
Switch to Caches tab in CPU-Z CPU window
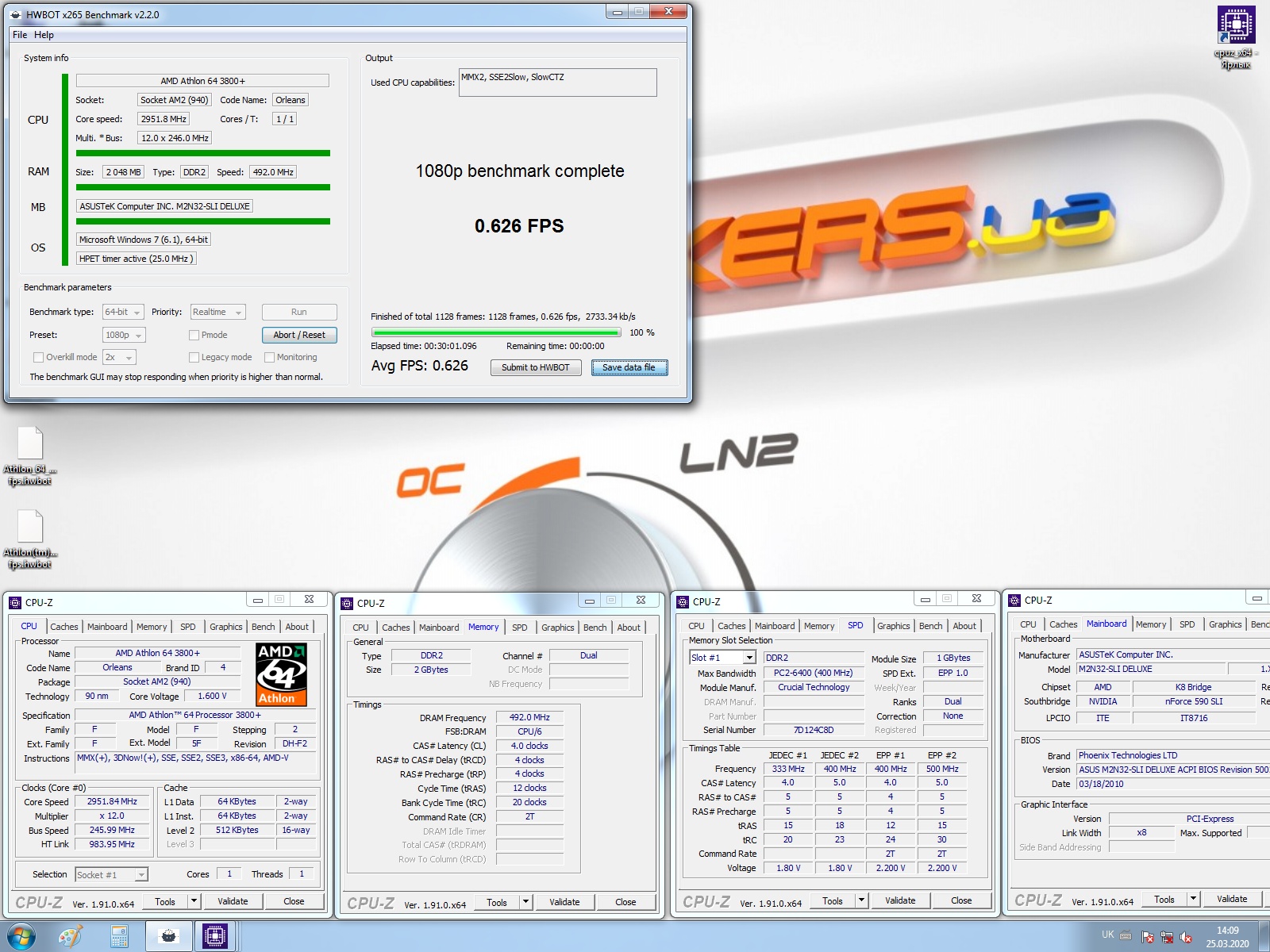(64, 627)
